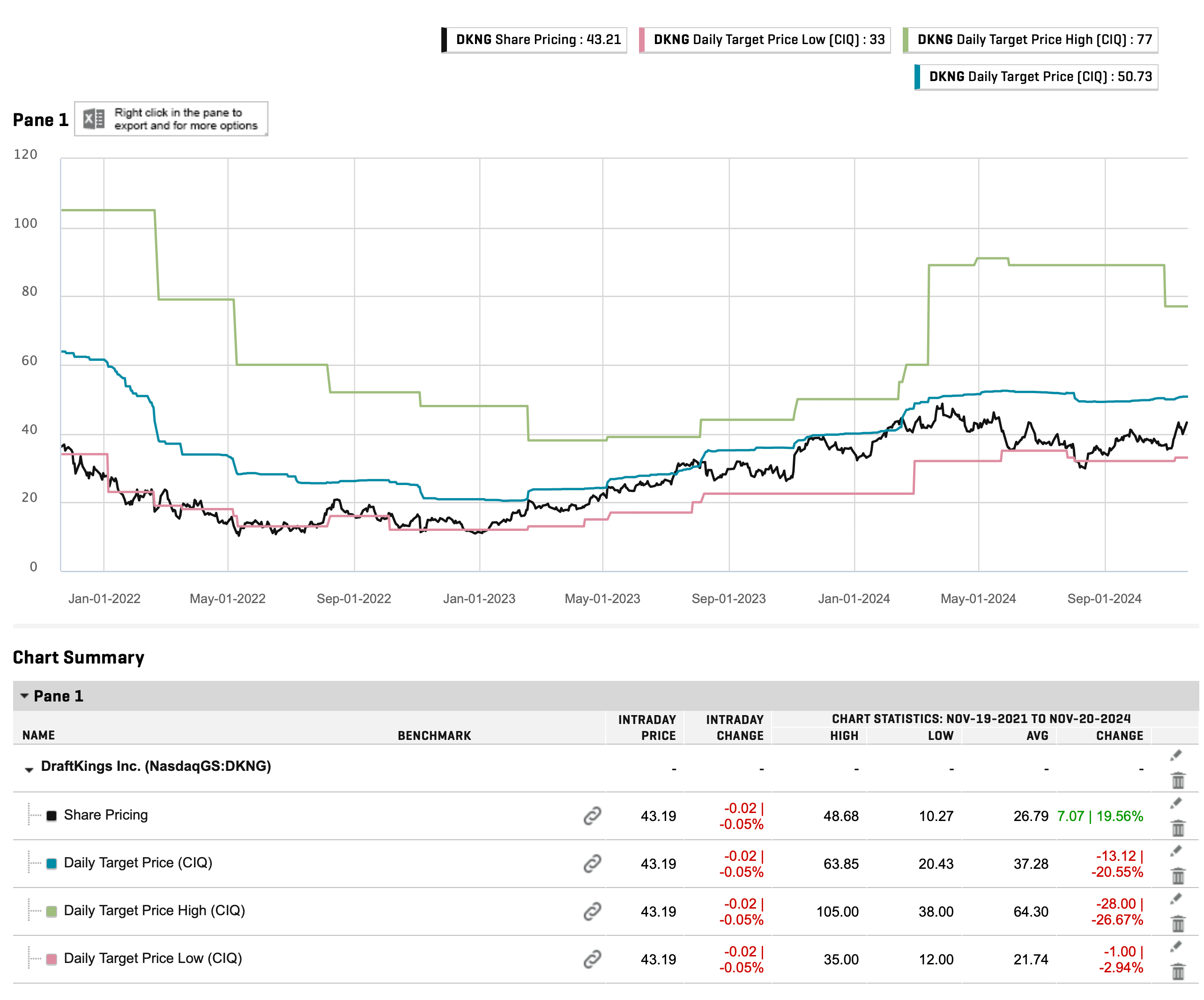Collapse the Pane 1 summary section arrow
This screenshot has width=1204, height=1000.
pos(24,695)
